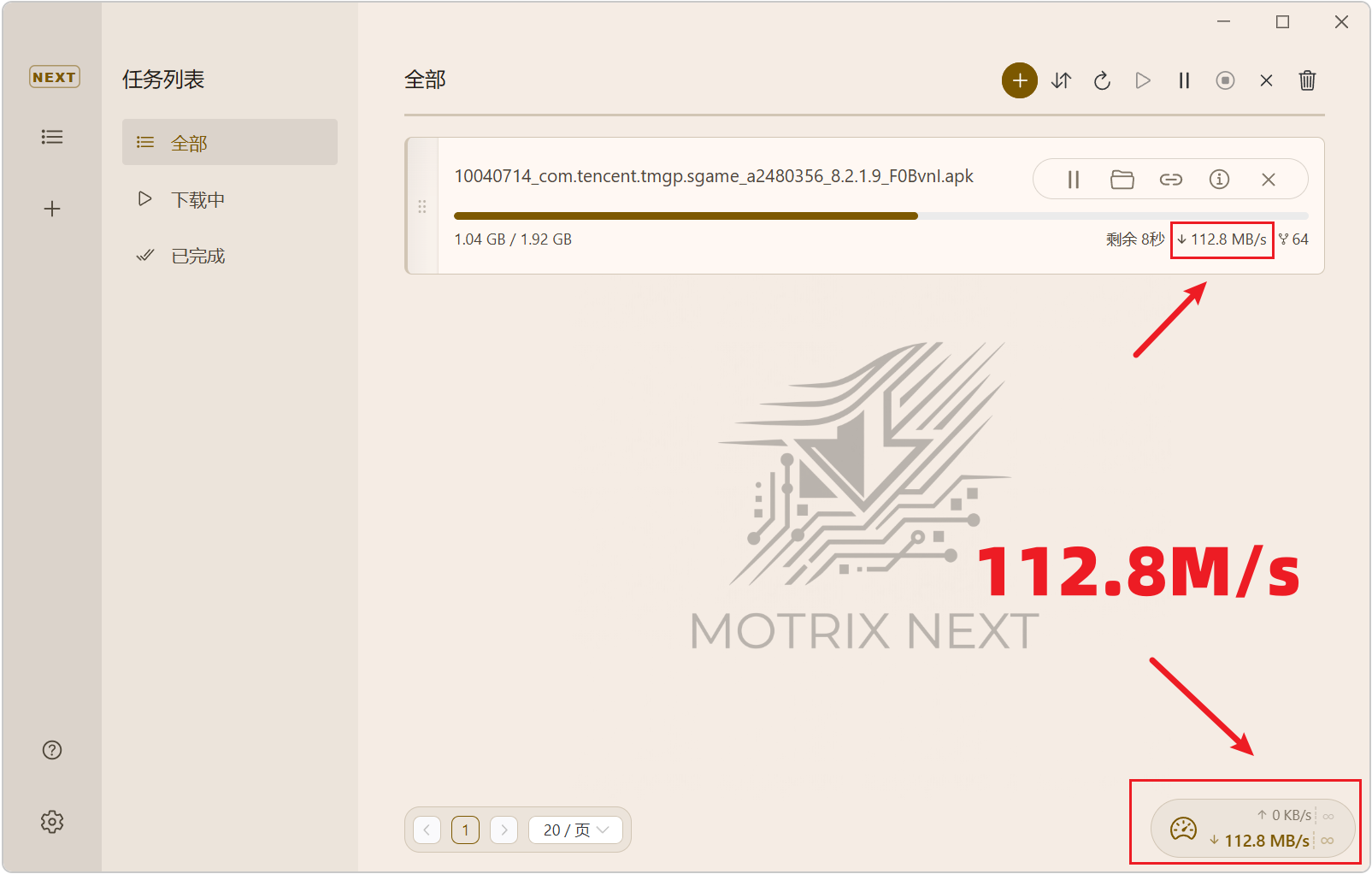Click the X icon in top toolbar

click(x=1266, y=80)
